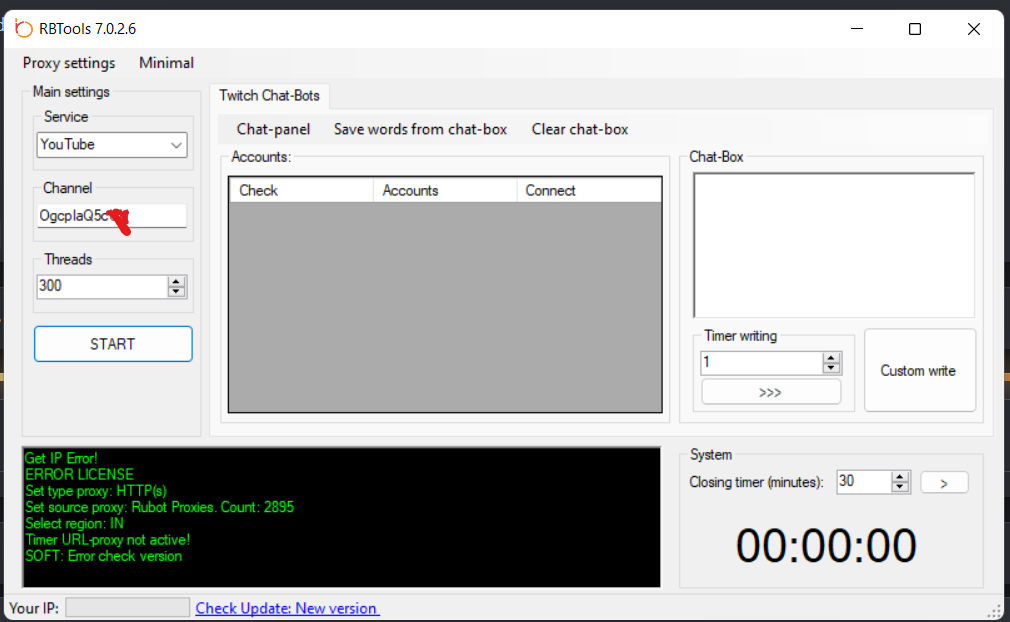Click Clear chat-box in toolbar
1010x622 pixels.
[x=580, y=129]
